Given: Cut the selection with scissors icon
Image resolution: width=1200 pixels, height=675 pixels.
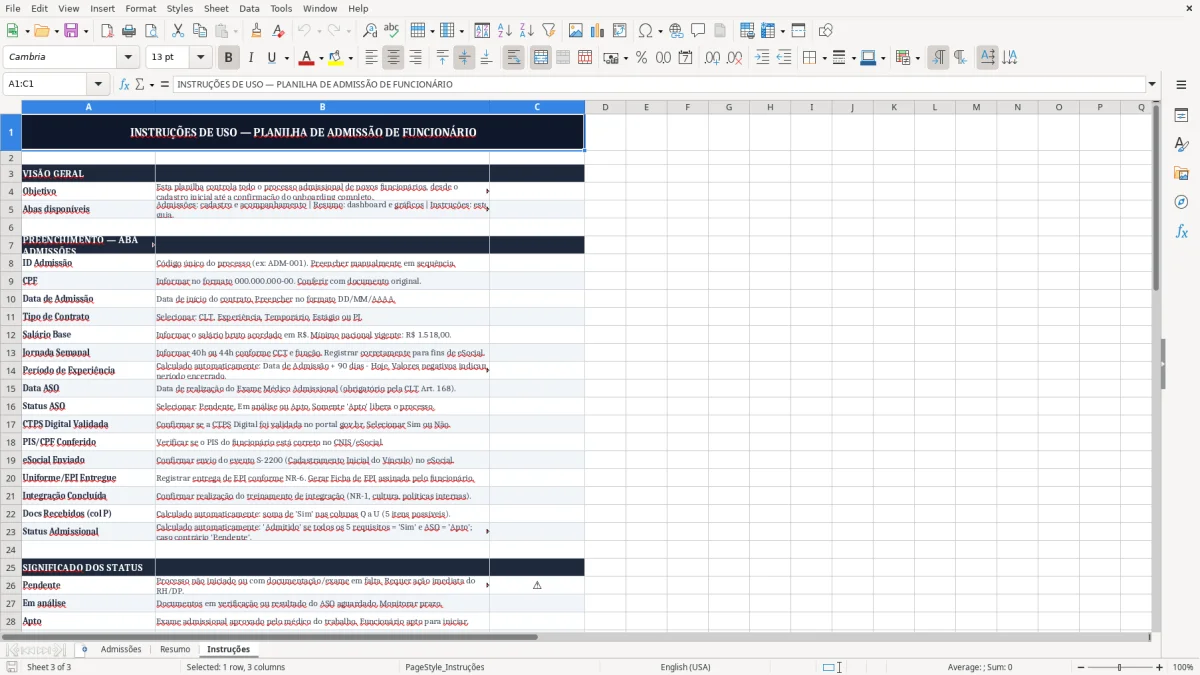Looking at the screenshot, I should point(177,31).
